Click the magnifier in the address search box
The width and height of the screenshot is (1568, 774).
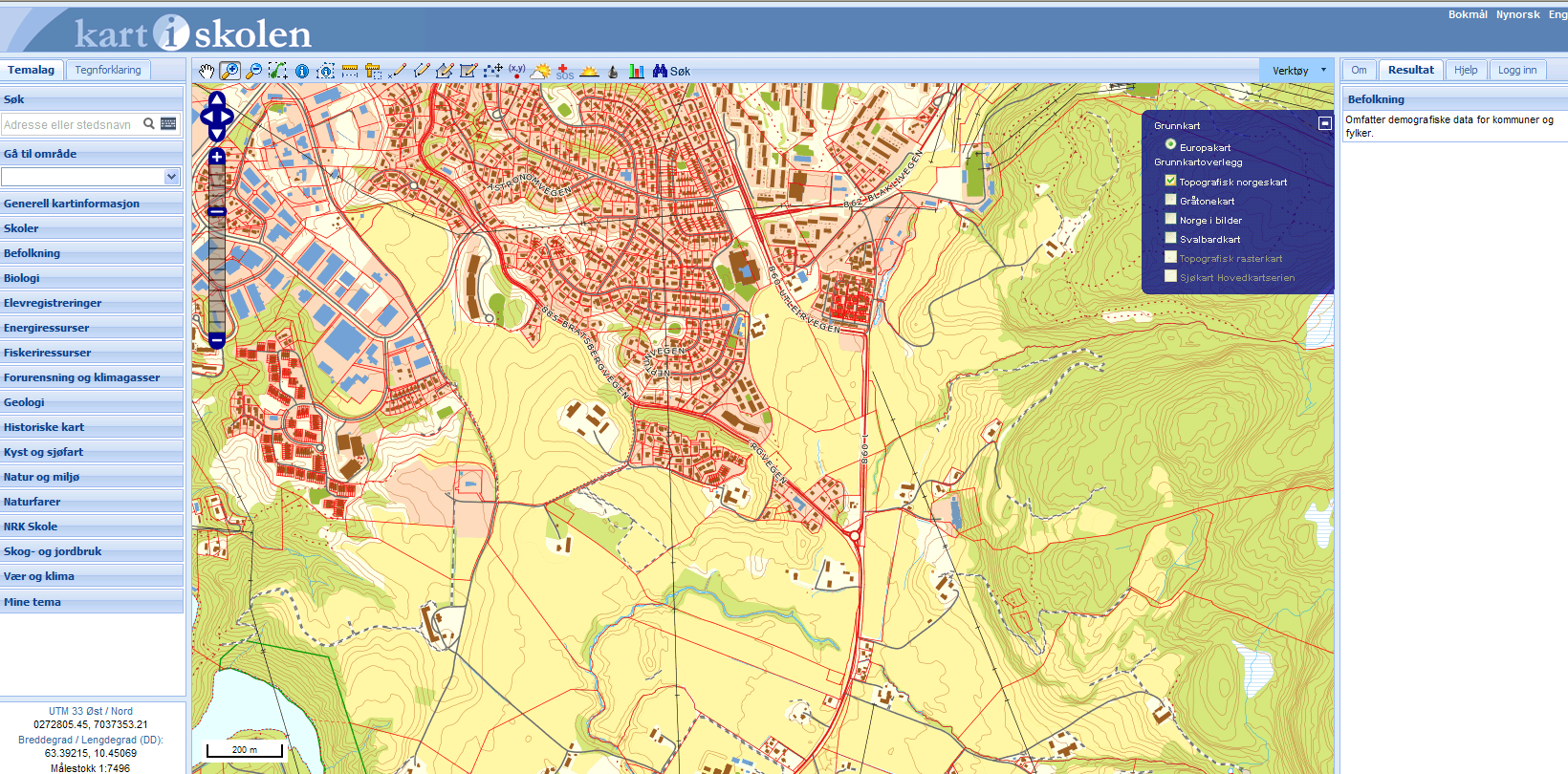tap(149, 123)
